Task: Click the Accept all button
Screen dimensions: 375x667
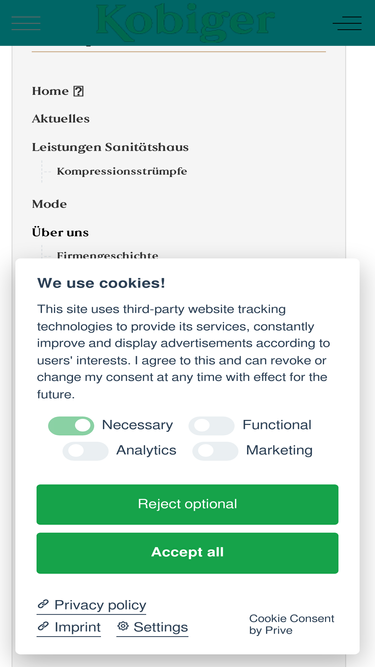Action: coord(188,553)
